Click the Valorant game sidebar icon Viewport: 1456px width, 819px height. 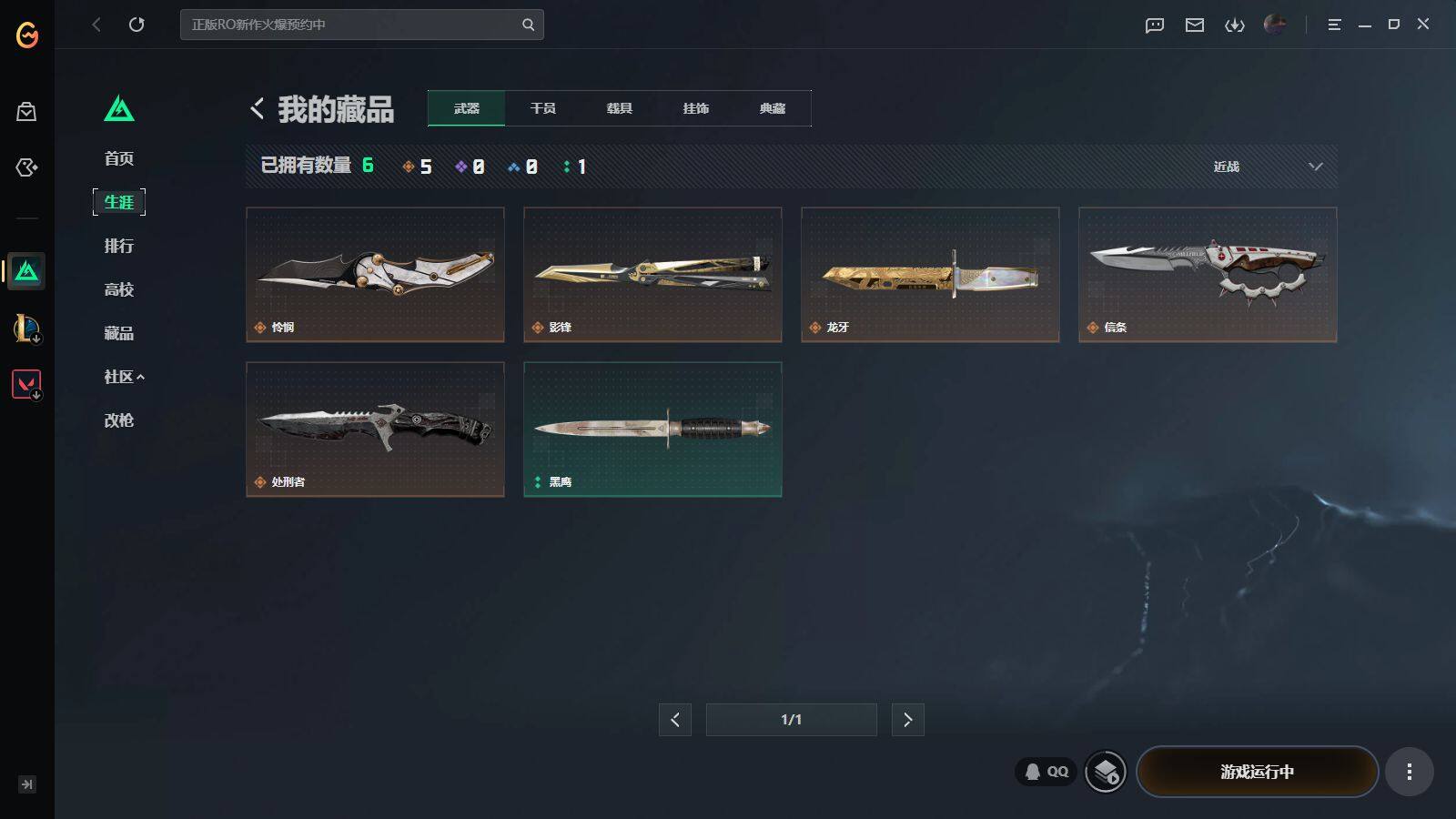click(x=26, y=384)
